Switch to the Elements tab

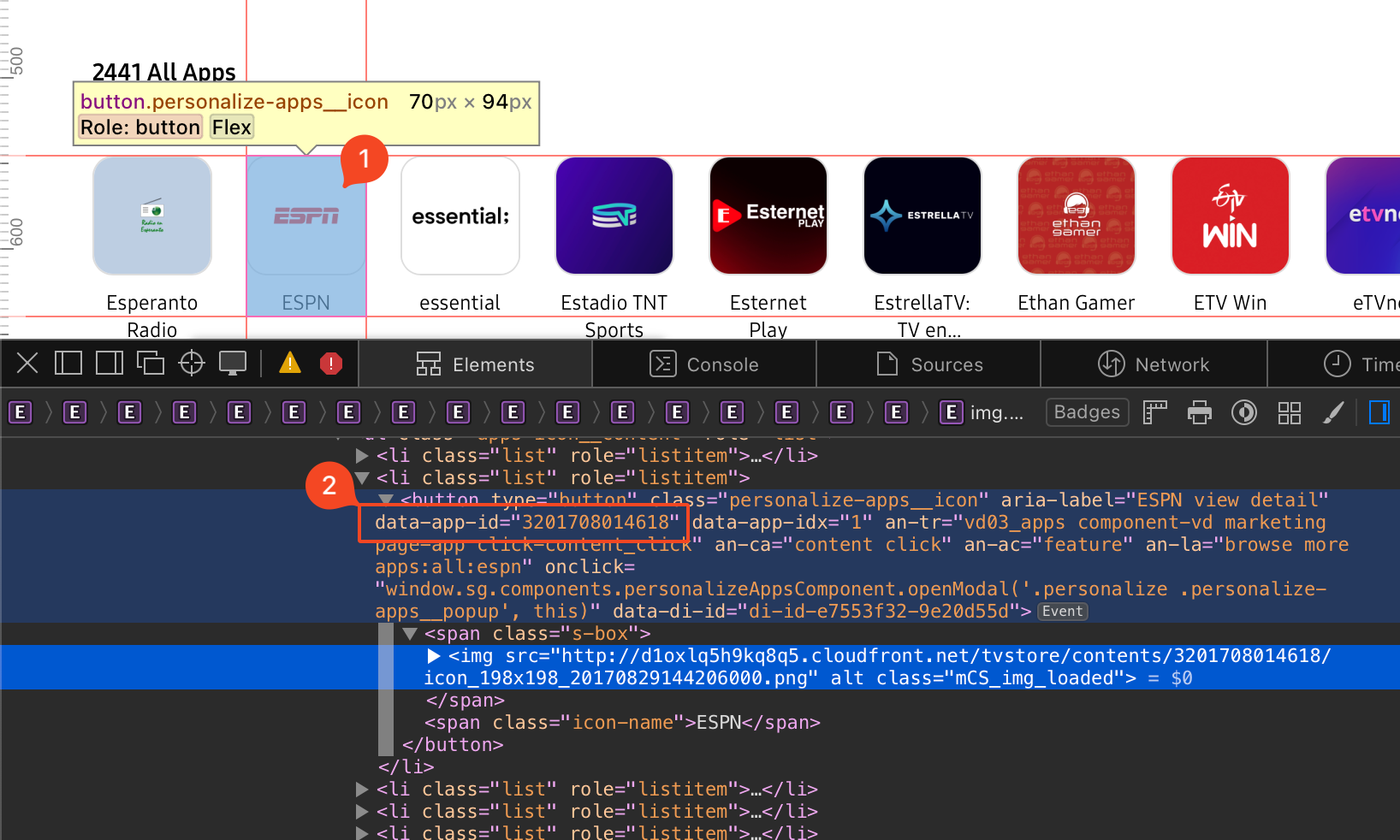click(x=475, y=364)
